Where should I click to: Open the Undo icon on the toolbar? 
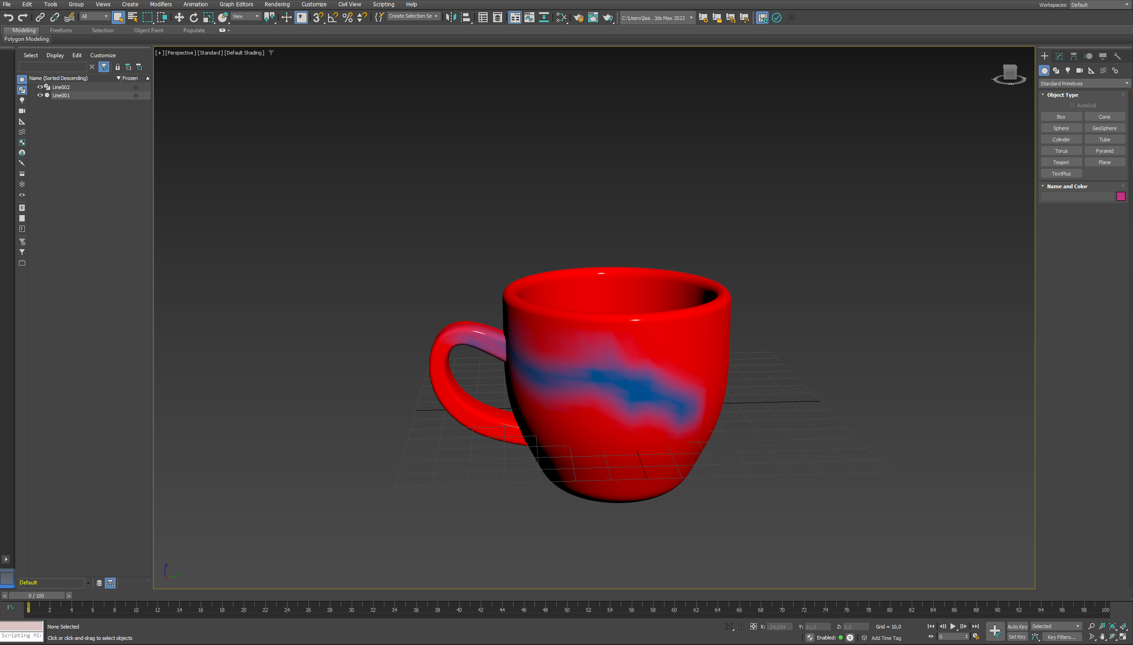click(8, 17)
